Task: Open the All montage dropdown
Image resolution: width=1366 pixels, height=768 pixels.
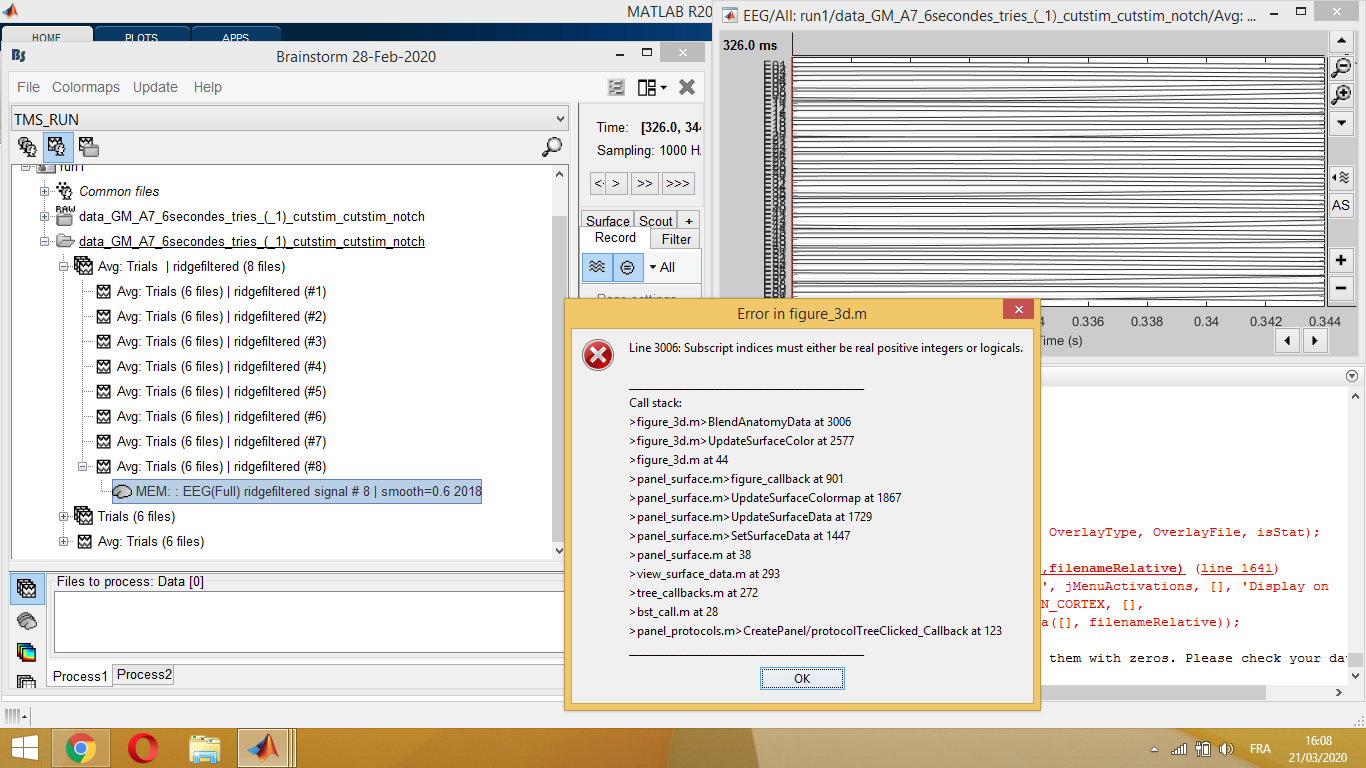Action: pyautogui.click(x=663, y=267)
